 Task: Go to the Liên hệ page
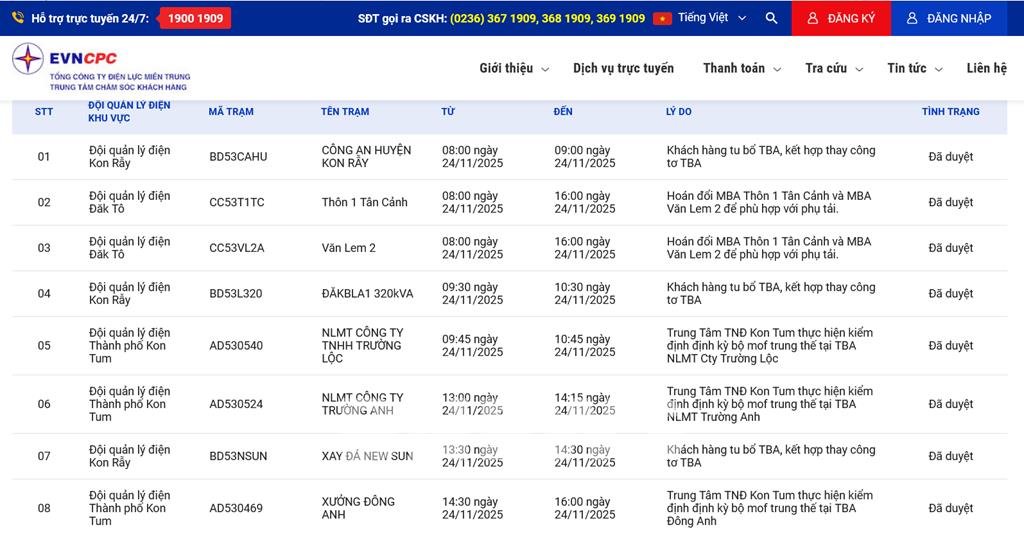986,68
